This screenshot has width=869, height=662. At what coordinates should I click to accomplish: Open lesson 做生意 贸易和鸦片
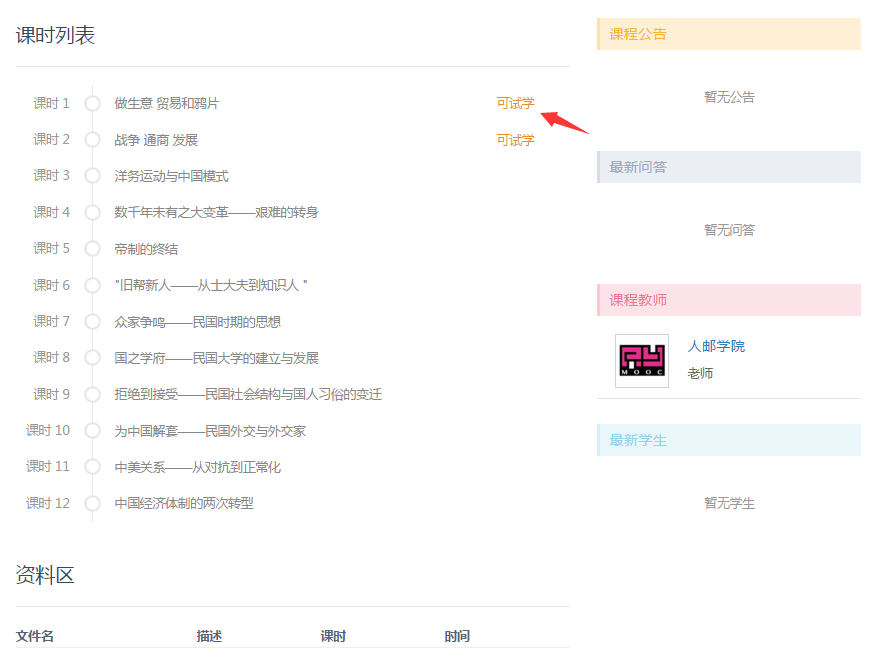(x=166, y=103)
